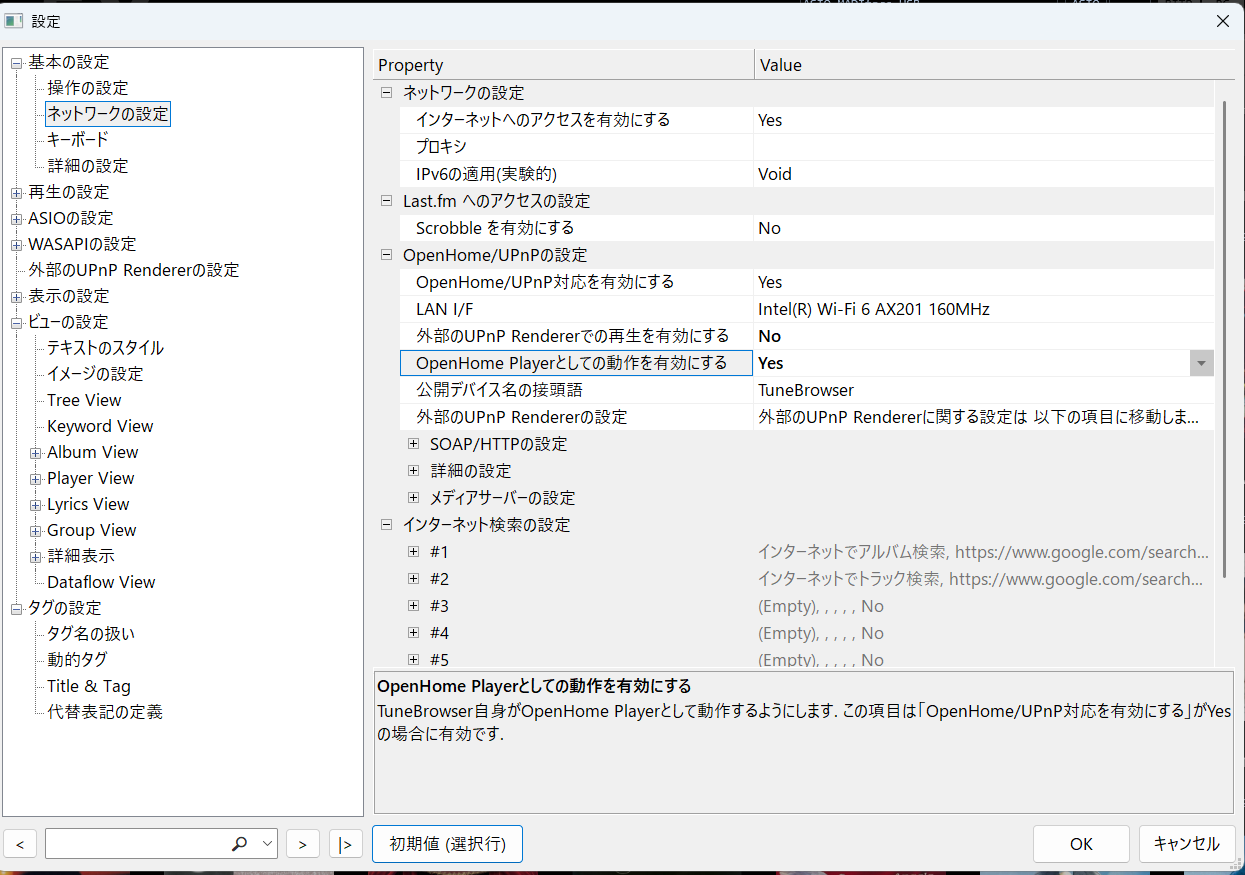Click the 初期値 (選択行) button
The image size is (1245, 875).
point(447,844)
